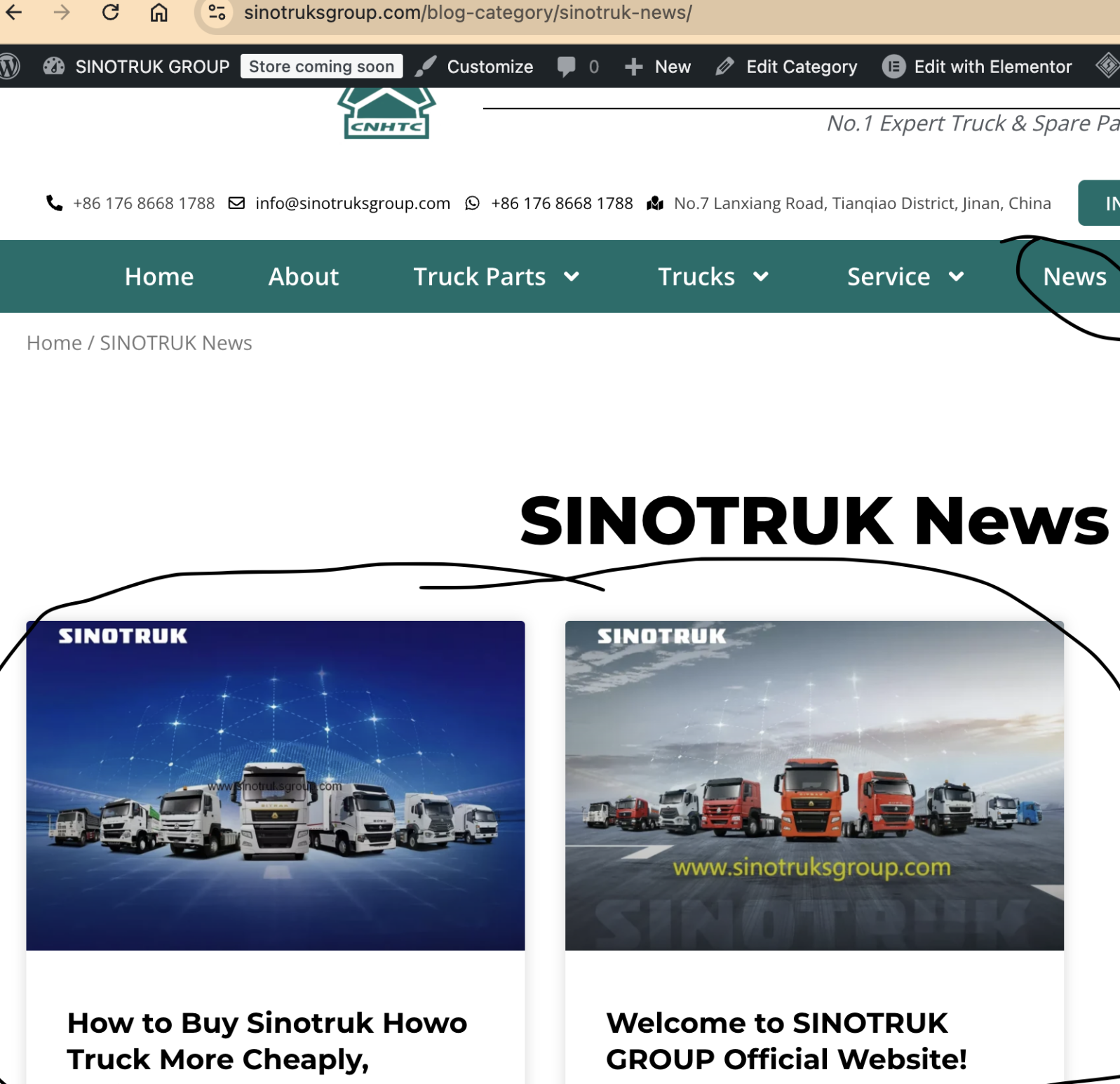Click the SINOTRUK News page heading
Image resolution: width=1120 pixels, height=1084 pixels.
tap(814, 521)
